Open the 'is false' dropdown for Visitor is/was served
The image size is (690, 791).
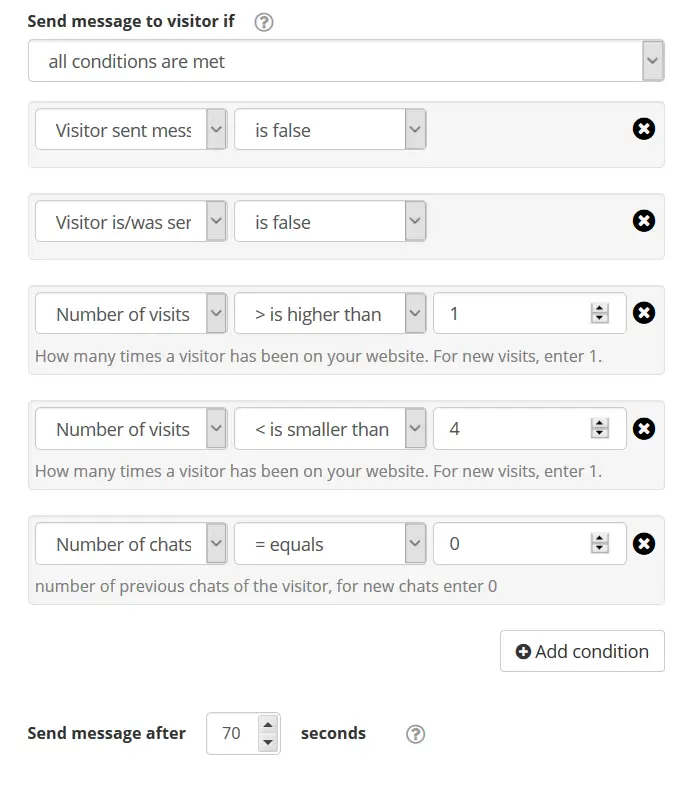pyautogui.click(x=330, y=221)
